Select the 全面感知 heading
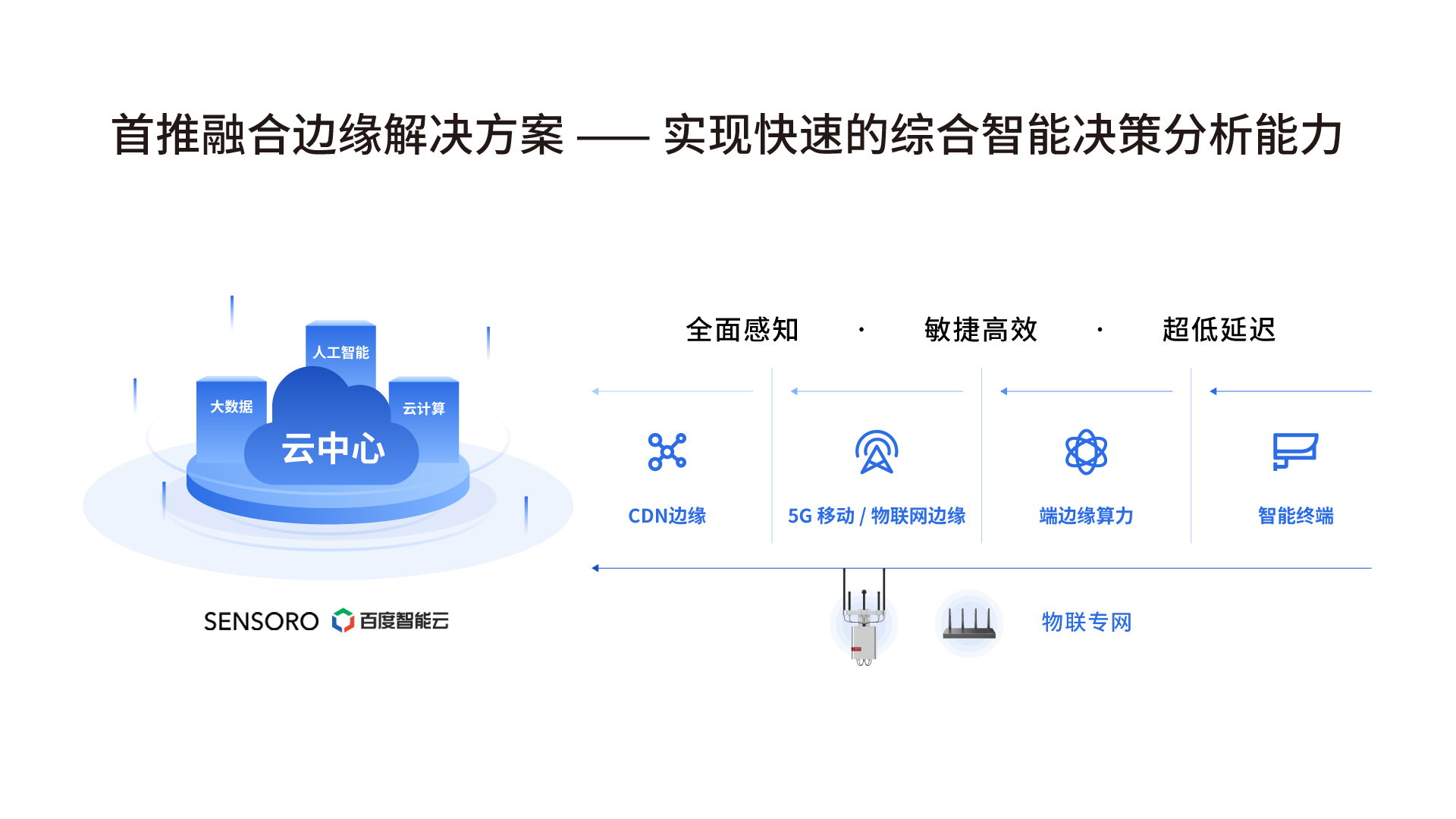The image size is (1456, 819). coord(742,330)
